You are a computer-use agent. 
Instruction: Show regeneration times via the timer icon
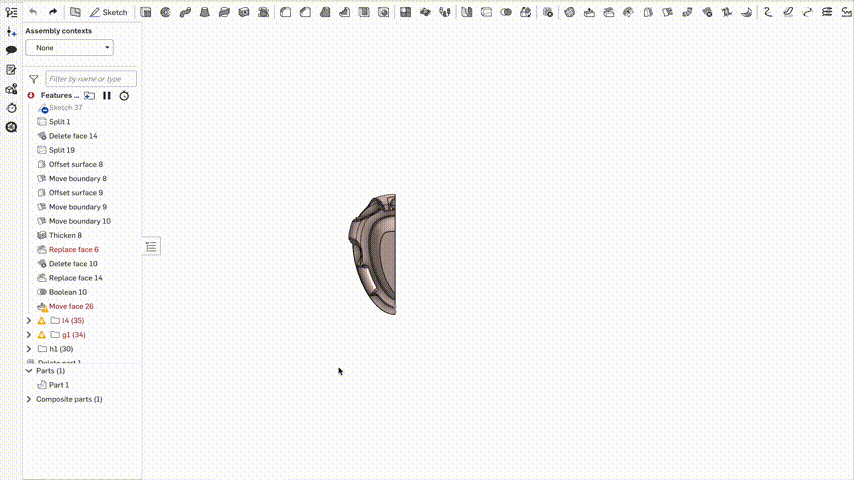(x=124, y=95)
